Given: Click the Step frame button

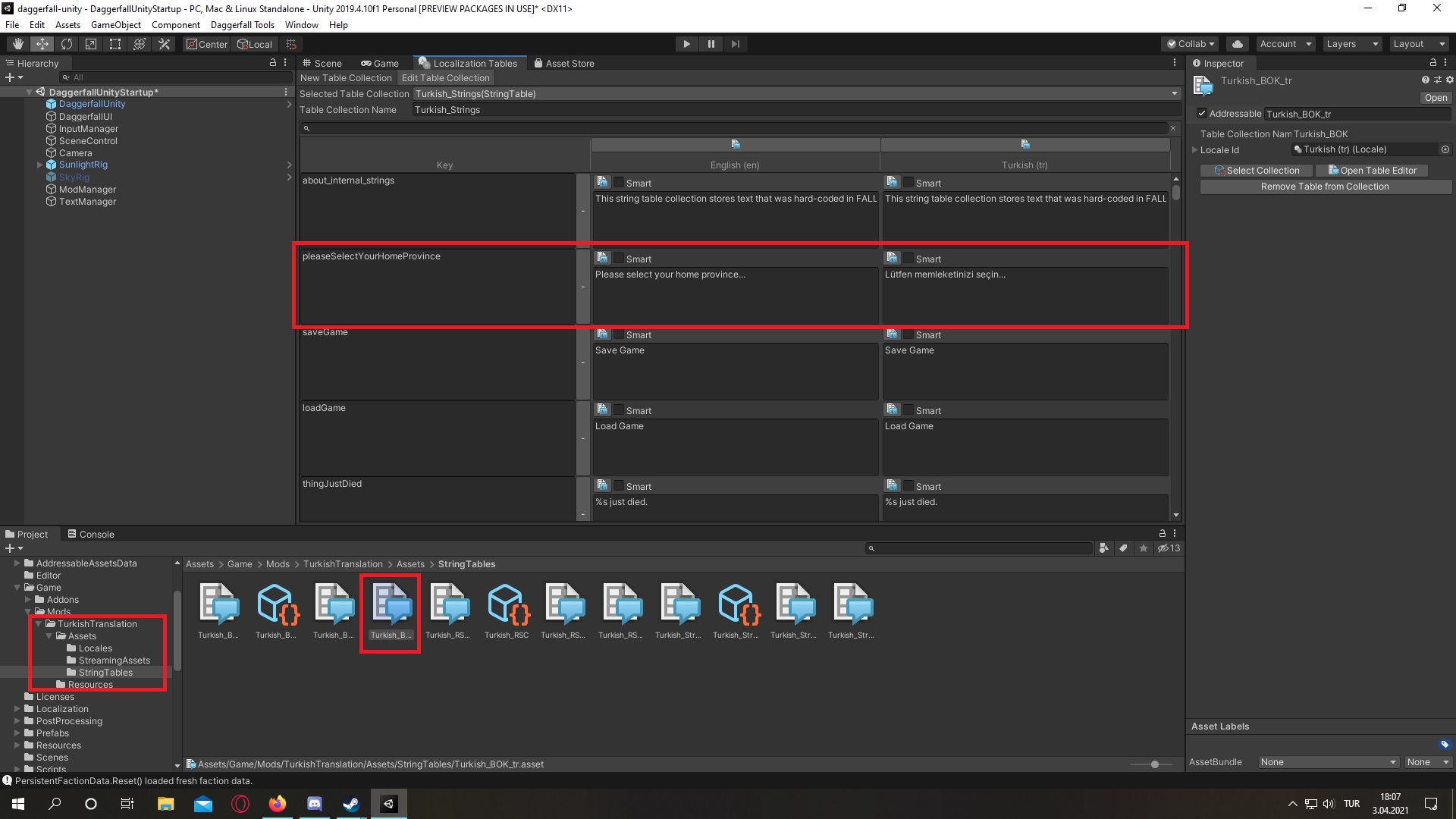Looking at the screenshot, I should [735, 44].
